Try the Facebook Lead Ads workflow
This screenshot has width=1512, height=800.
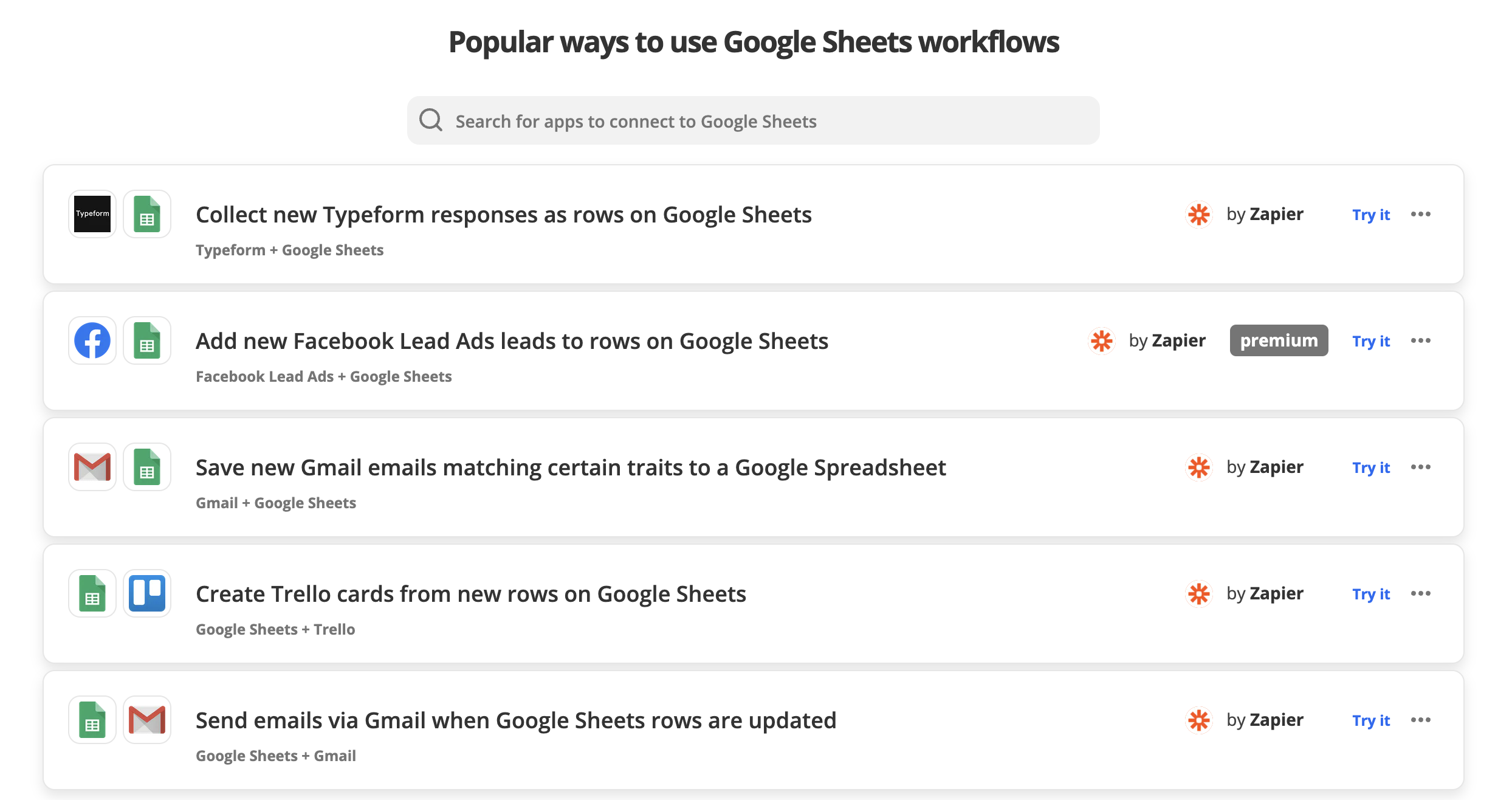point(1370,341)
